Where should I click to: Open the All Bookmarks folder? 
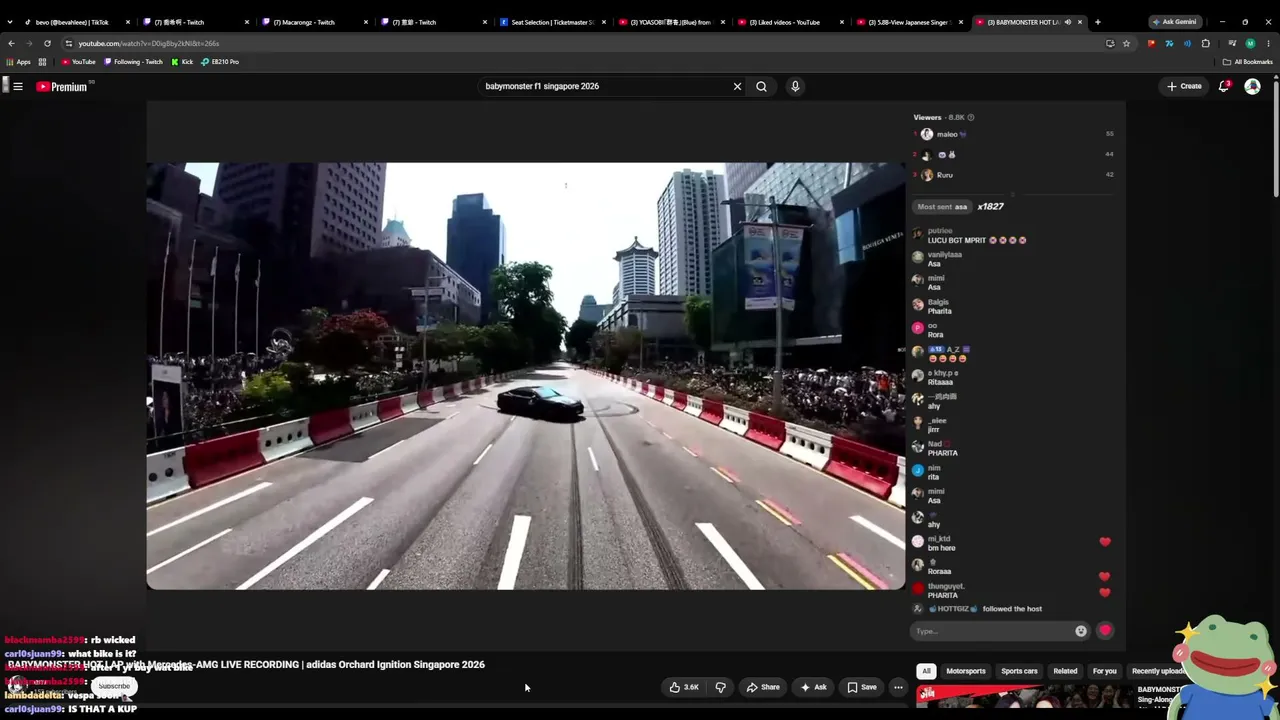pyautogui.click(x=1247, y=62)
